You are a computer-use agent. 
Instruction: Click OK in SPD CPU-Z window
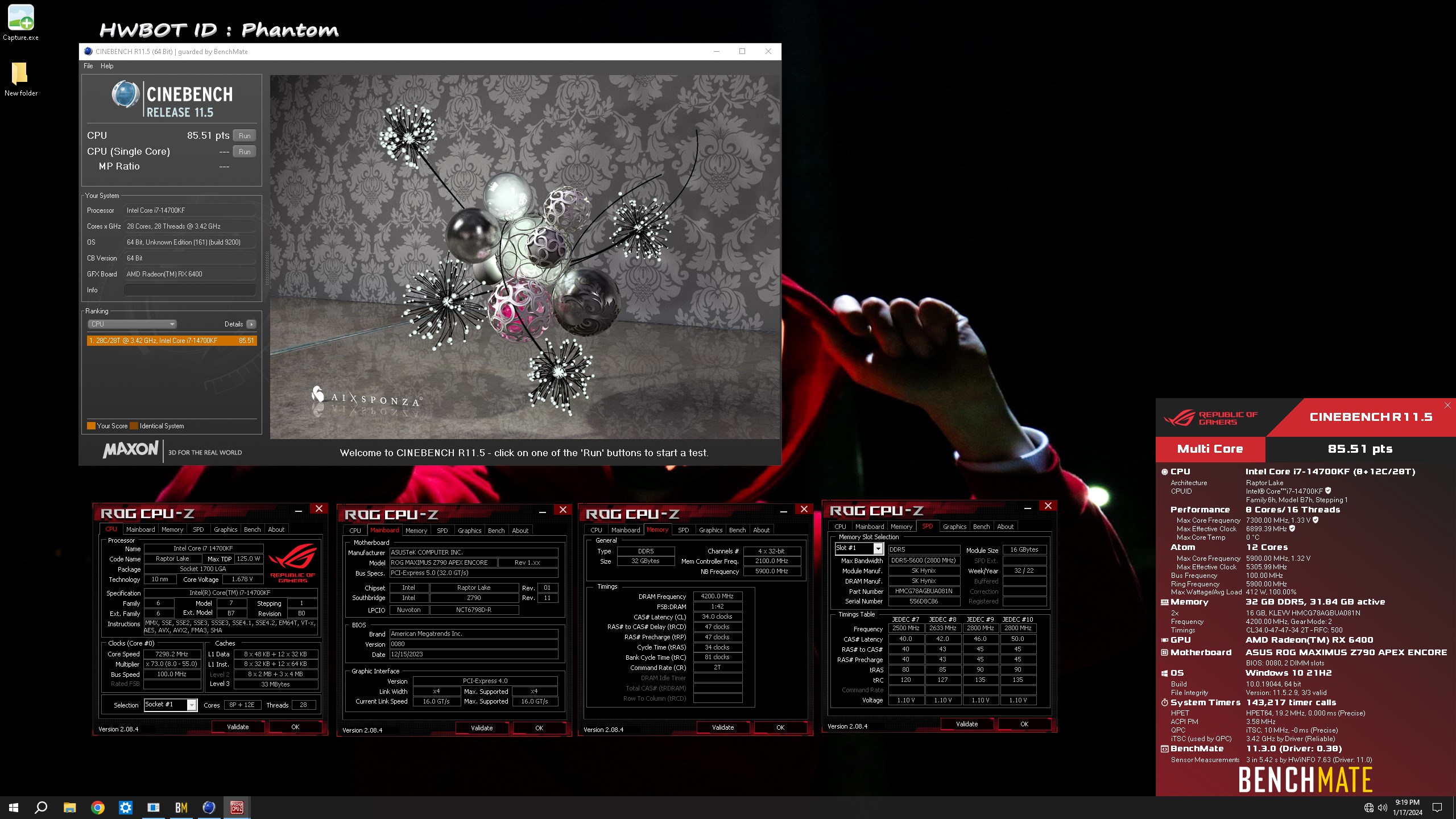click(x=1024, y=724)
